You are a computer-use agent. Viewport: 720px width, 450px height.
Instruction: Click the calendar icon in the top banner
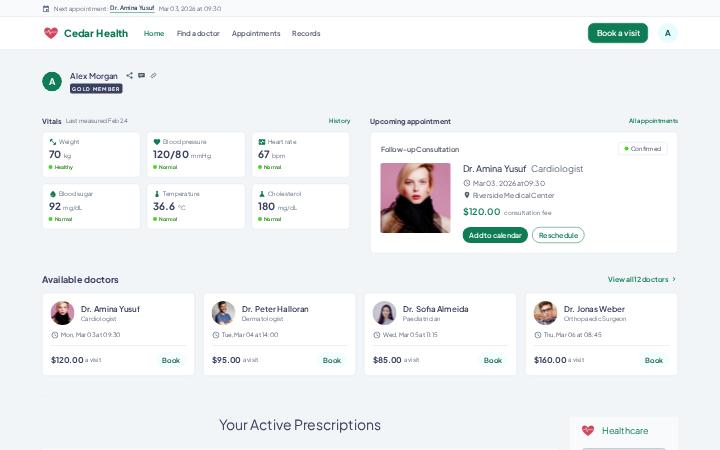(x=46, y=9)
